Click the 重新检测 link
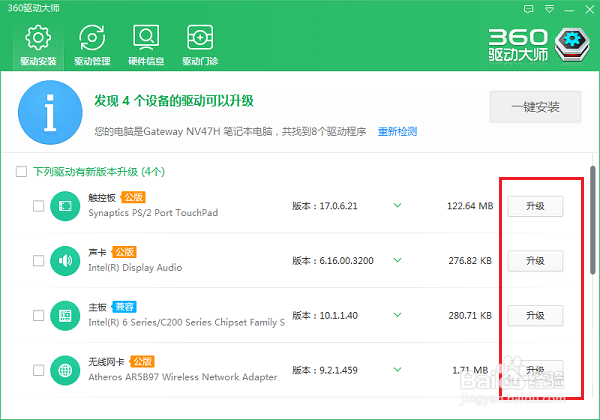The image size is (600, 420). pos(397,132)
